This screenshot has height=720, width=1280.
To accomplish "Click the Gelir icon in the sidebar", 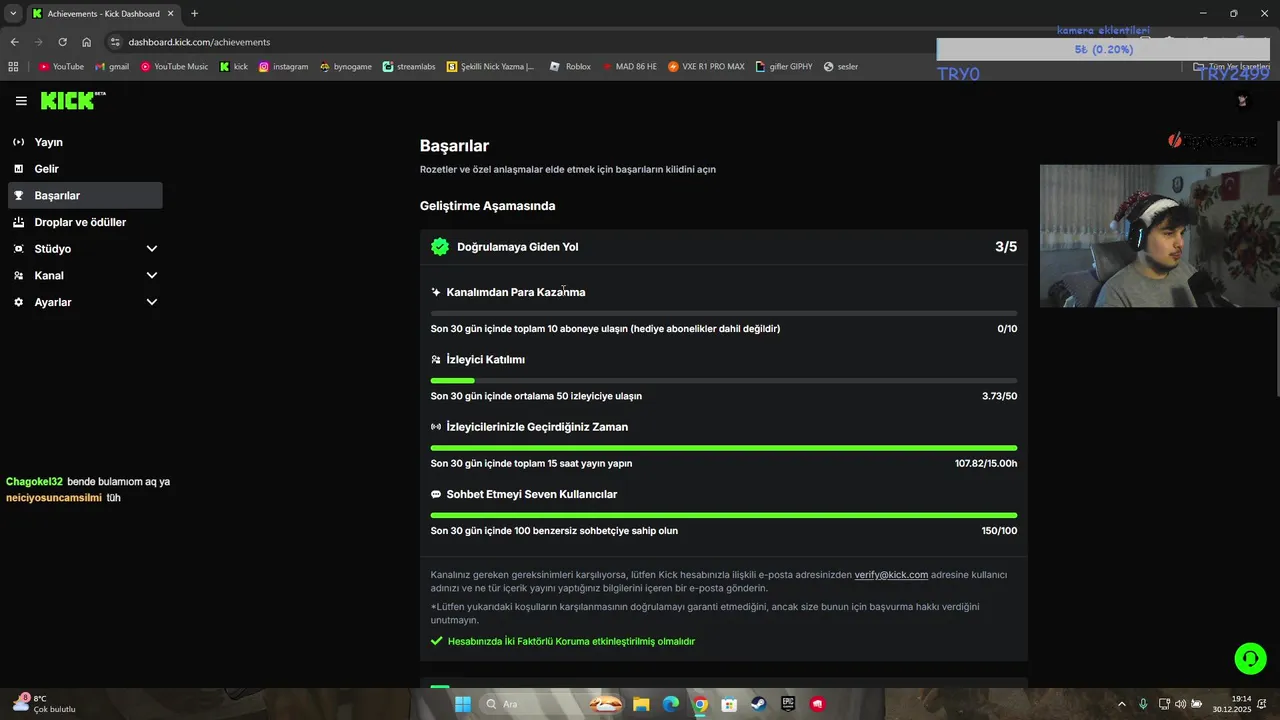I will point(19,169).
